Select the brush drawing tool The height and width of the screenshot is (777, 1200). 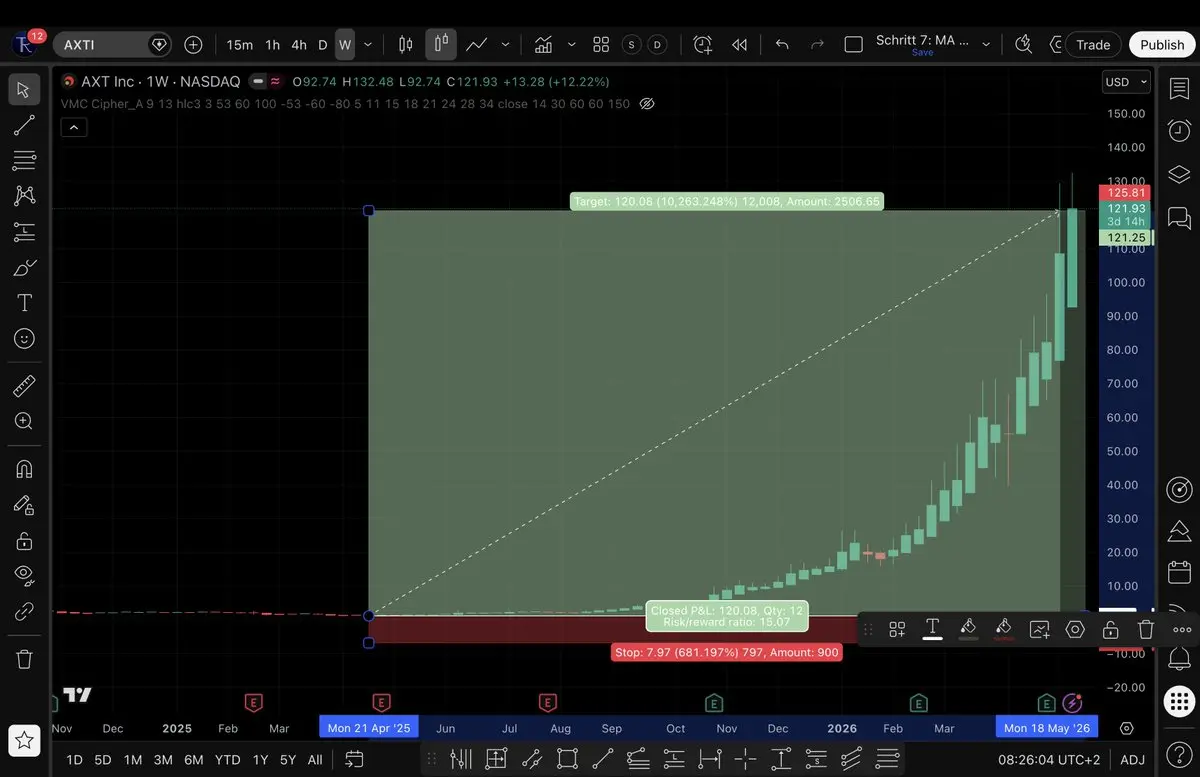coord(24,267)
